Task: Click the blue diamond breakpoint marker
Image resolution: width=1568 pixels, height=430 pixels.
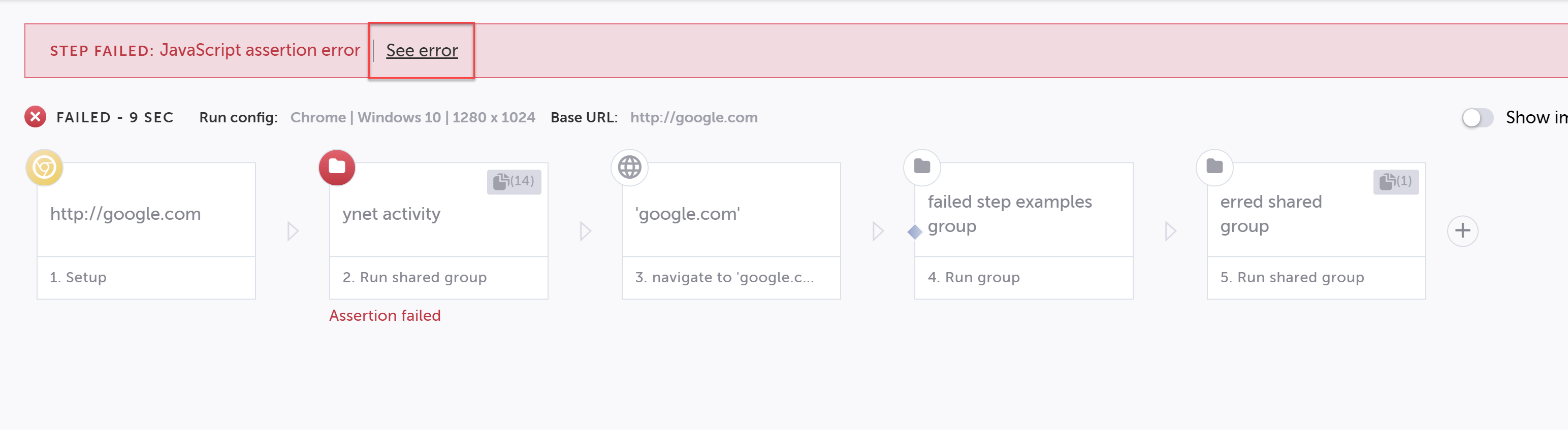Action: point(914,231)
